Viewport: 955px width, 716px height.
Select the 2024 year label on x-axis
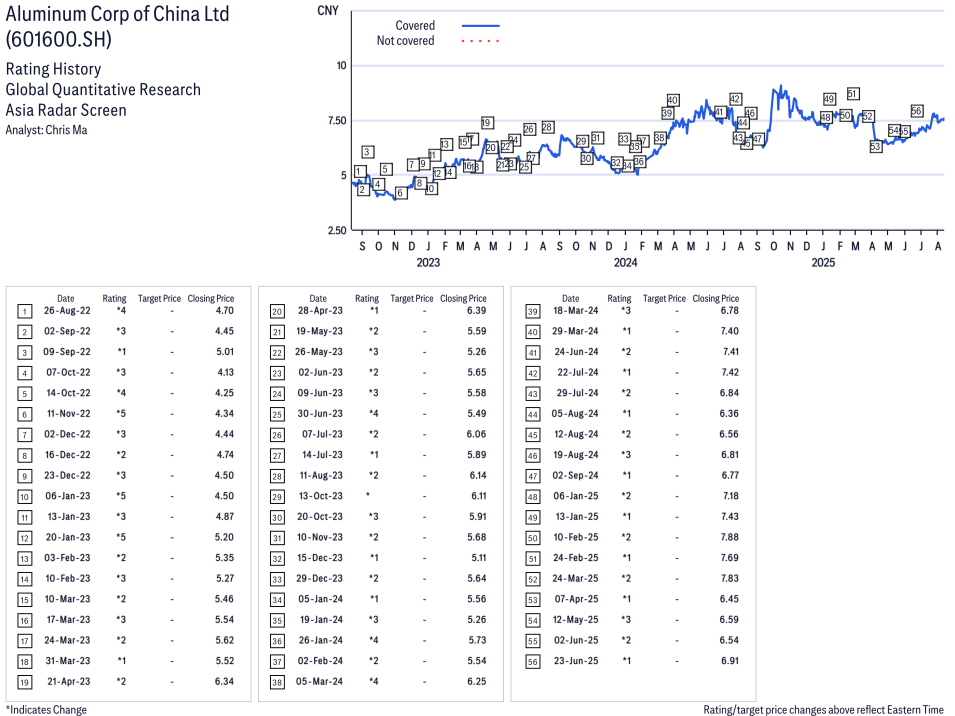click(626, 262)
